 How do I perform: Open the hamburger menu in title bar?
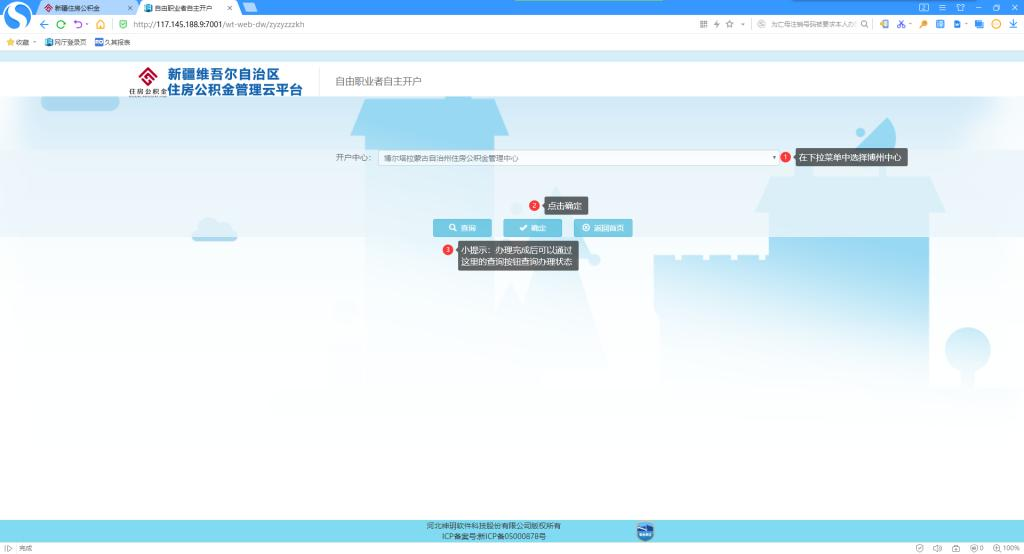click(942, 7)
